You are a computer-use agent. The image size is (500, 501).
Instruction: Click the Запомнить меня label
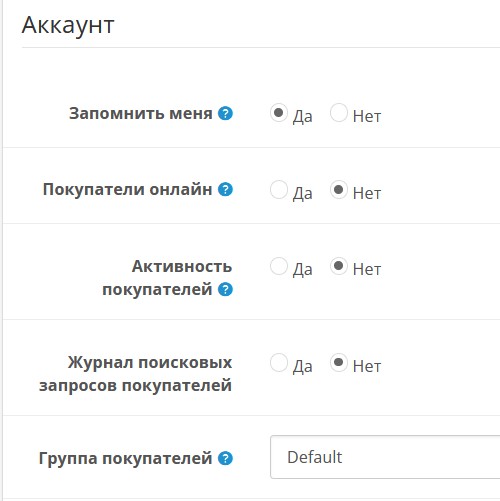[141, 113]
